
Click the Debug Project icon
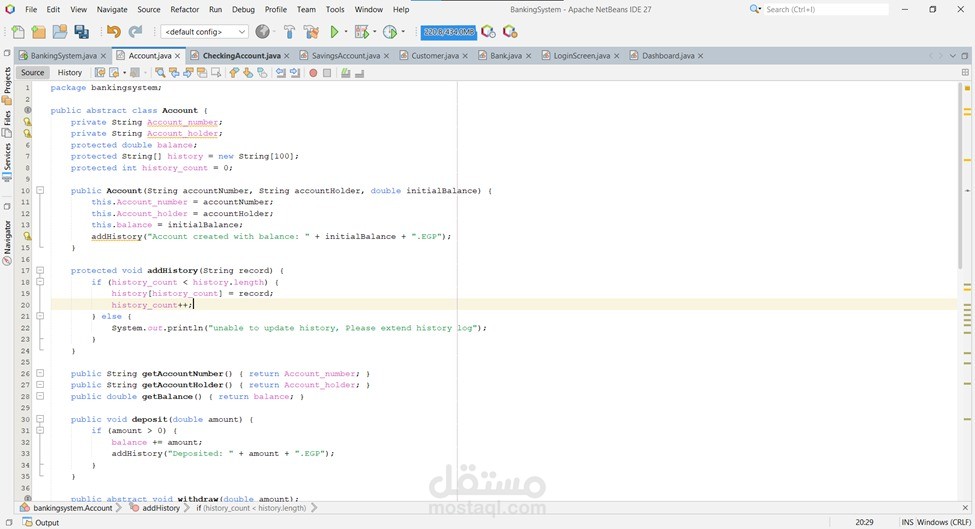(x=361, y=32)
